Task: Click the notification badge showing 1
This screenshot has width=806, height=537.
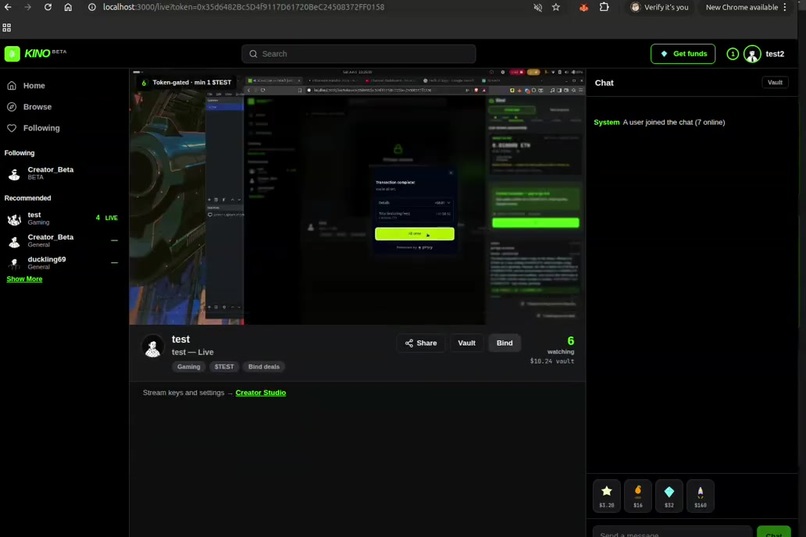Action: [732, 53]
